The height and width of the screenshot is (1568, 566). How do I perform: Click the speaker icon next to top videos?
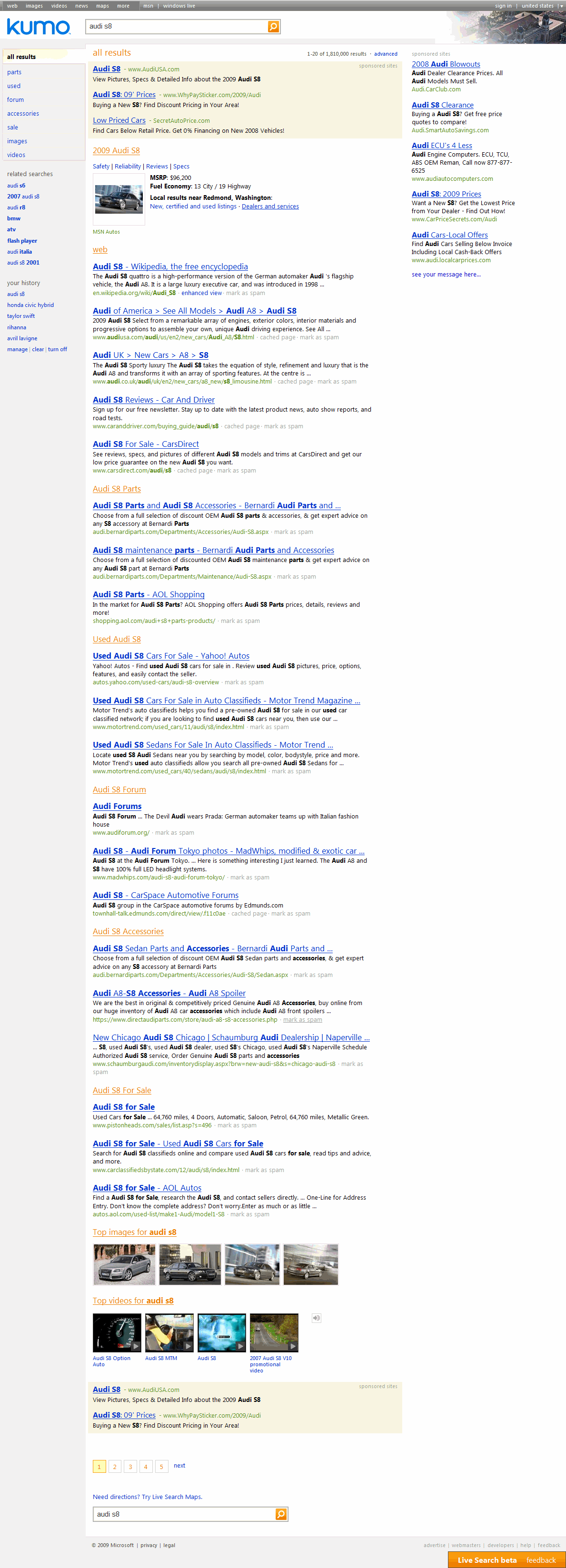316,1318
